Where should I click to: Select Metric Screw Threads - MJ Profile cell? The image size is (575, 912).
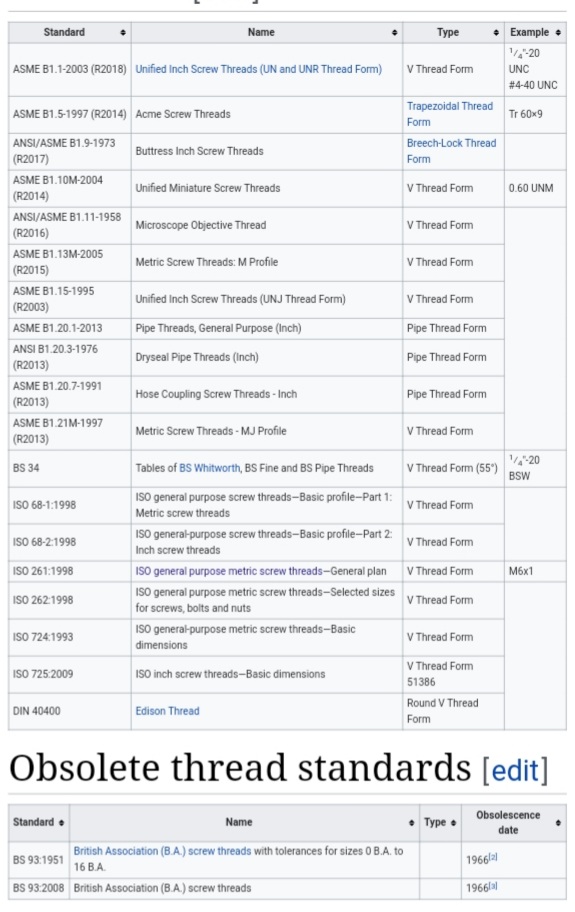click(267, 432)
